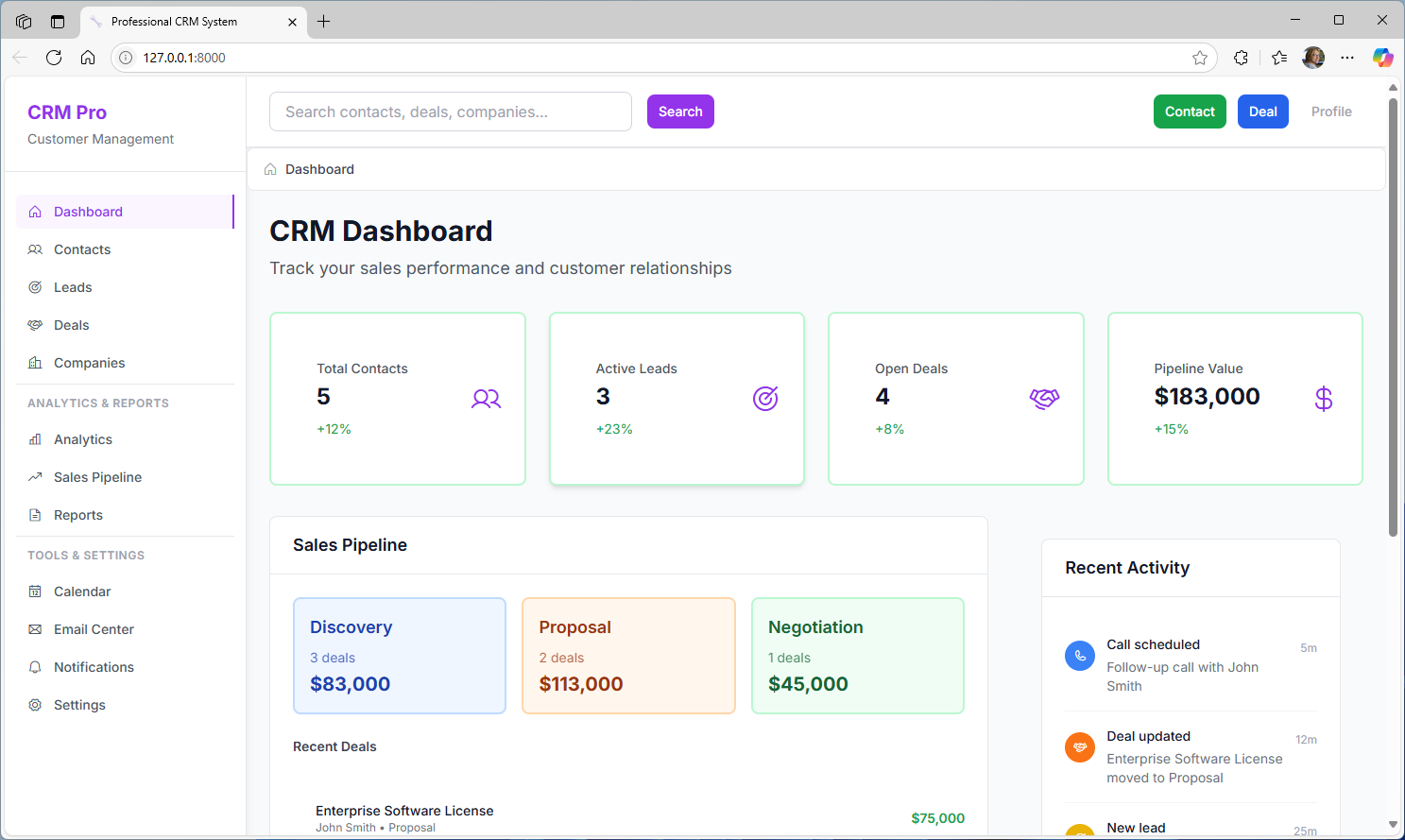Click the purple Search button

click(680, 111)
